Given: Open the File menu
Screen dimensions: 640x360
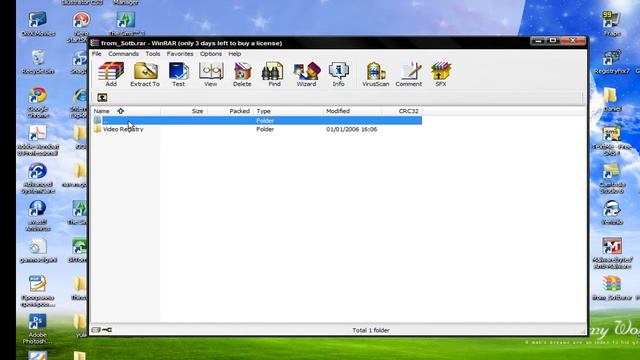Looking at the screenshot, I should (x=96, y=53).
